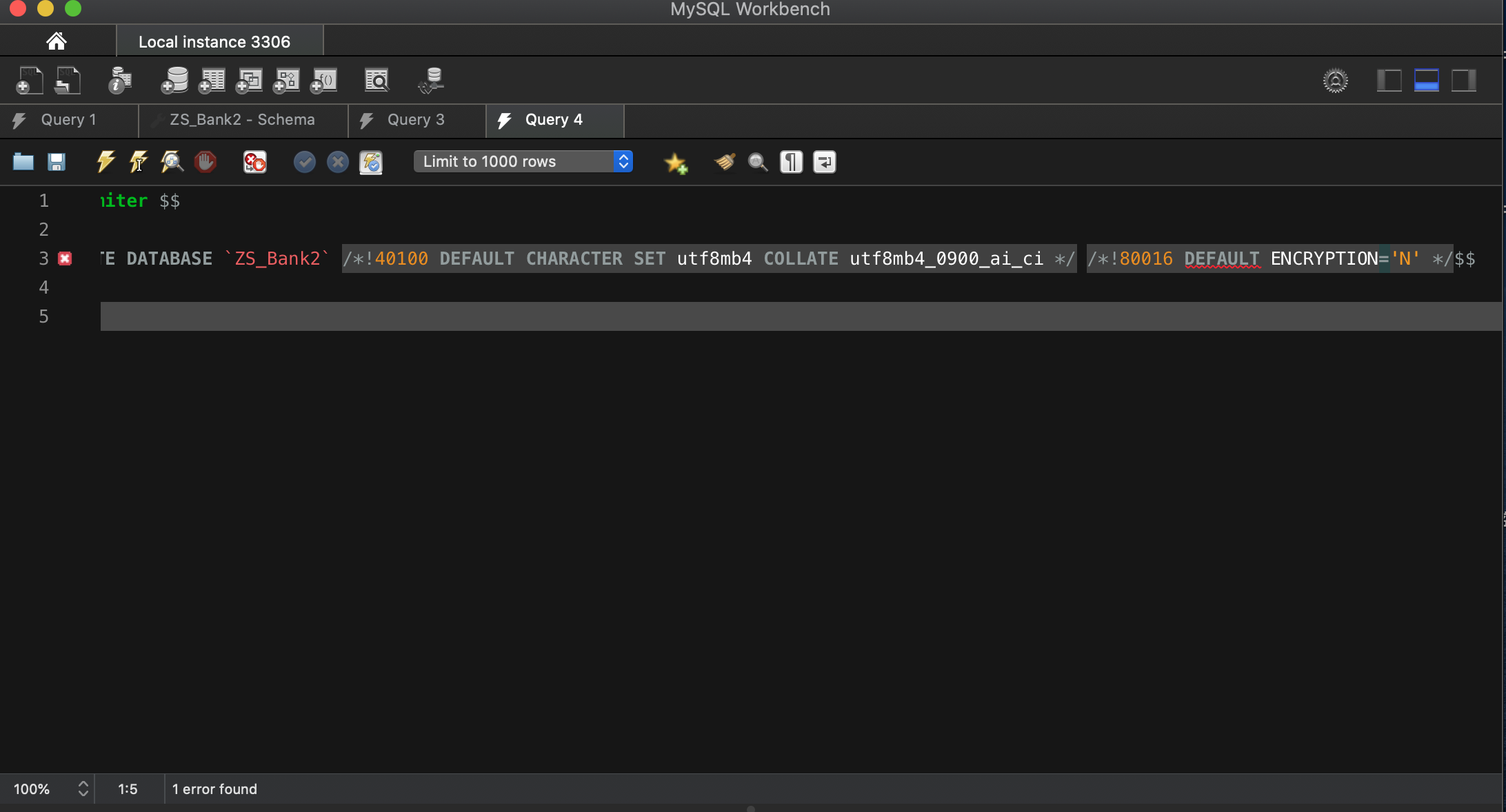The image size is (1506, 812).
Task: Toggle the left sidebar panel
Action: click(1389, 81)
